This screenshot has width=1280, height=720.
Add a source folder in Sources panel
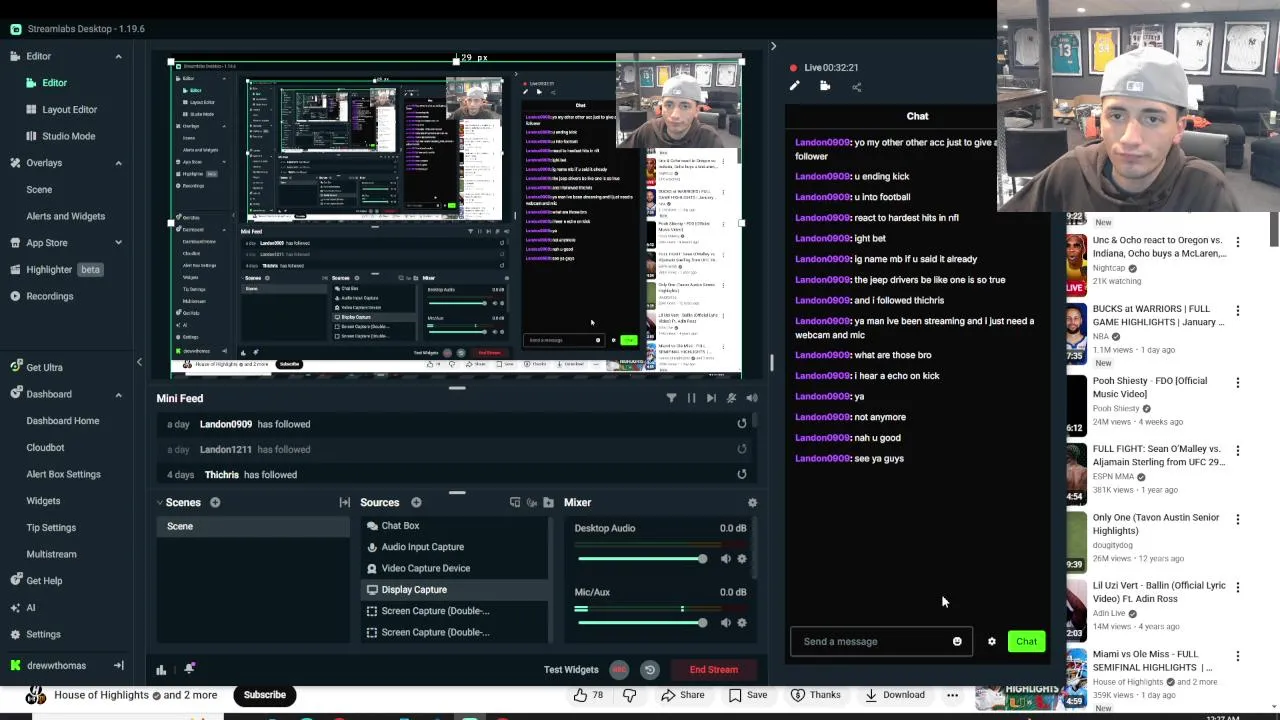pos(548,502)
